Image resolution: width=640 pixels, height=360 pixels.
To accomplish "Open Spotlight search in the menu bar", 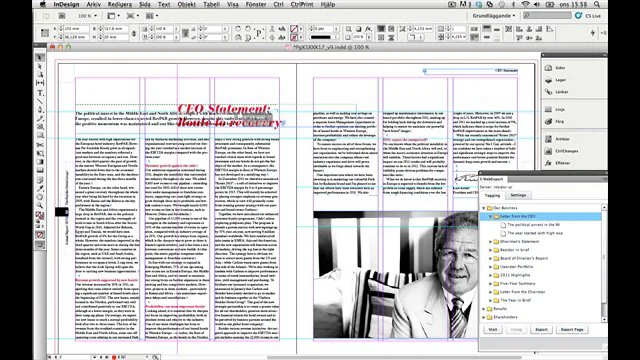I will click(x=597, y=4).
